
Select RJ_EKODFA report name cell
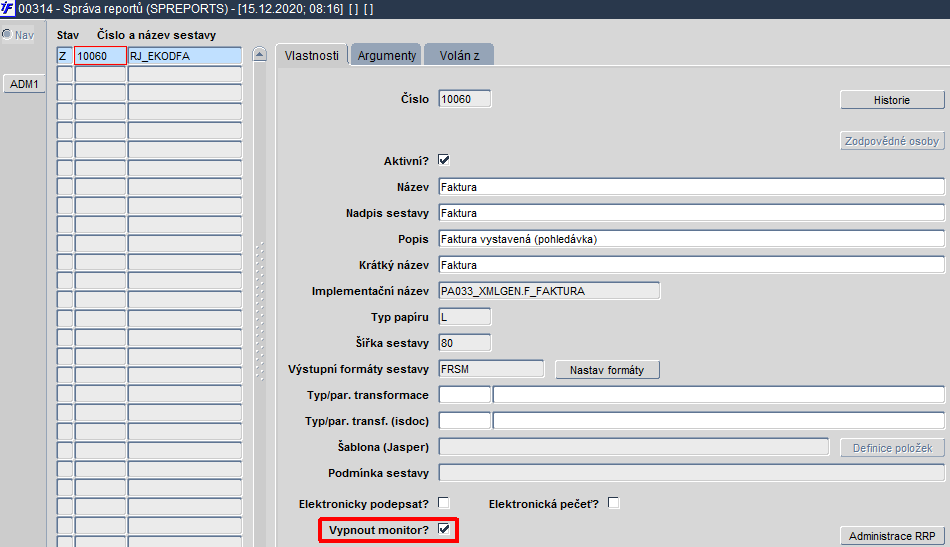click(185, 56)
